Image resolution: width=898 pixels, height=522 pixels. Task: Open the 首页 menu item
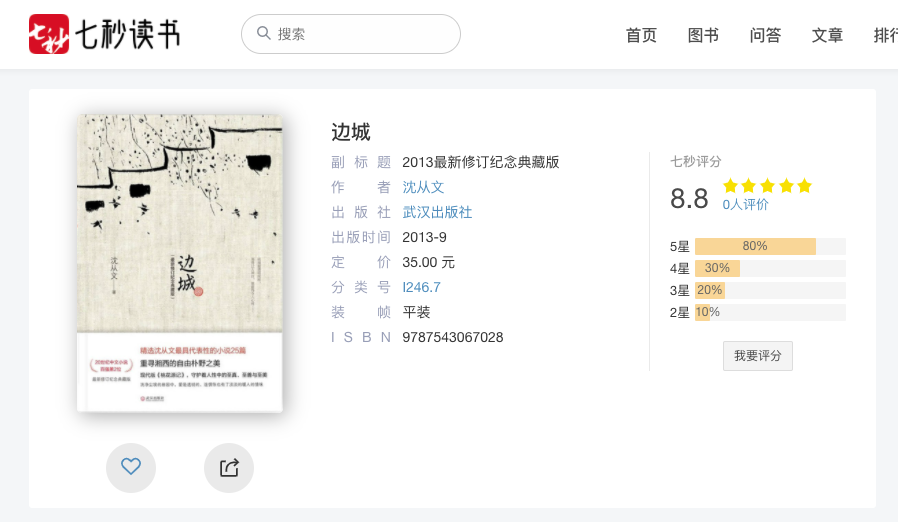pyautogui.click(x=641, y=36)
